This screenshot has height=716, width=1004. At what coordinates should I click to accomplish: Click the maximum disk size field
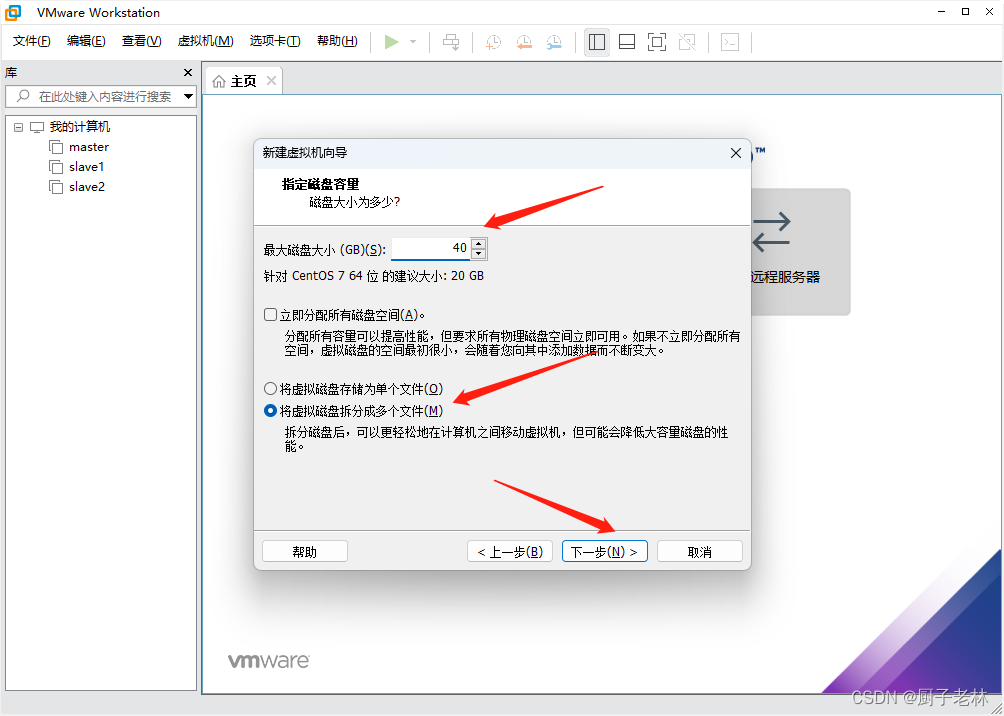[x=431, y=248]
